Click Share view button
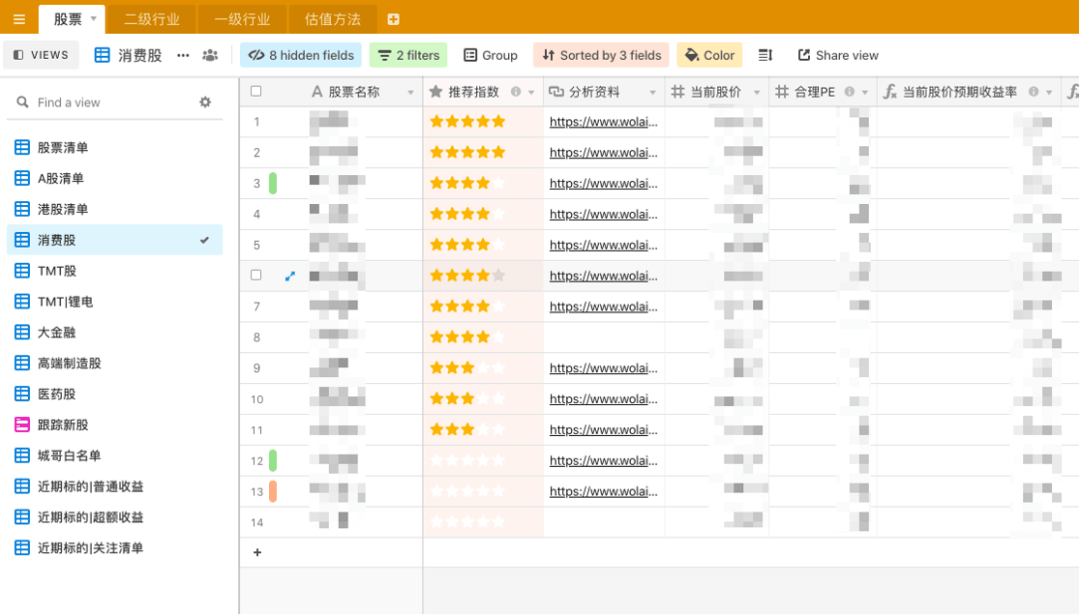 [x=838, y=55]
